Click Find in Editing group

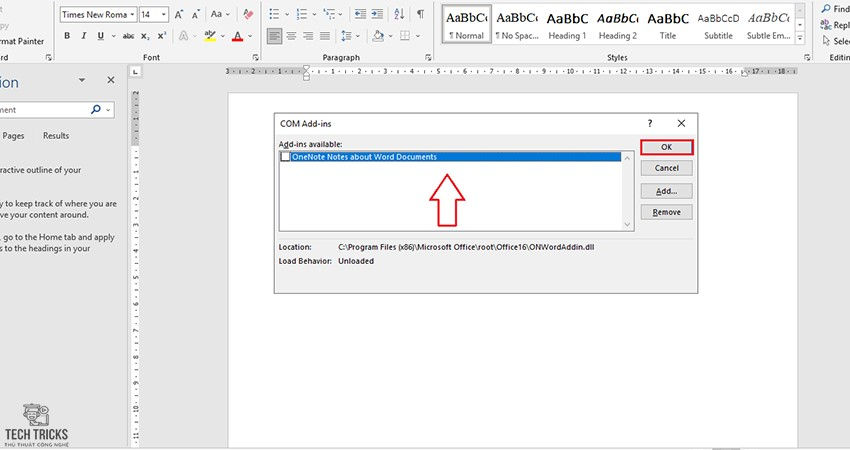(835, 9)
